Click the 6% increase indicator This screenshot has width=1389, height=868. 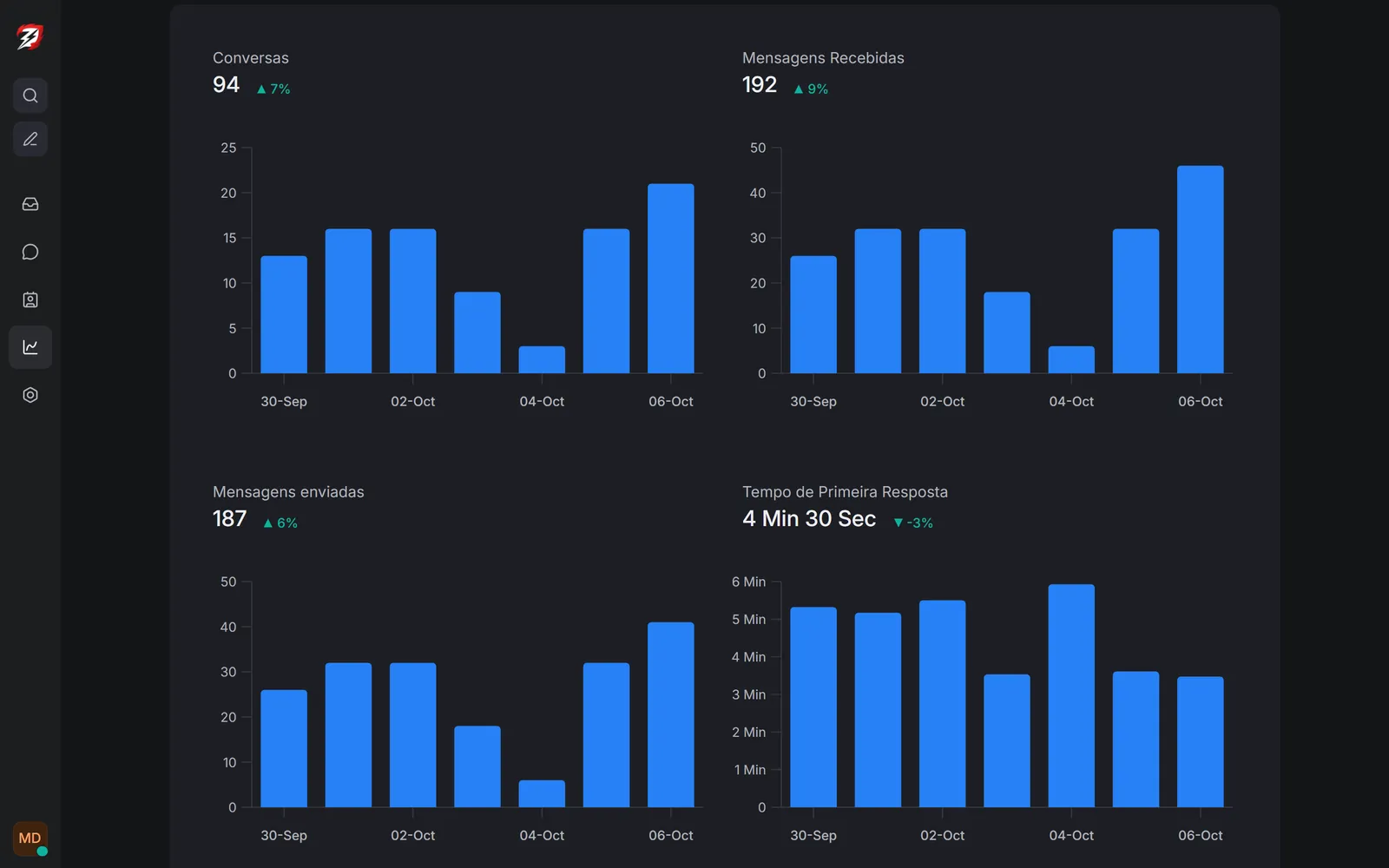tap(280, 523)
